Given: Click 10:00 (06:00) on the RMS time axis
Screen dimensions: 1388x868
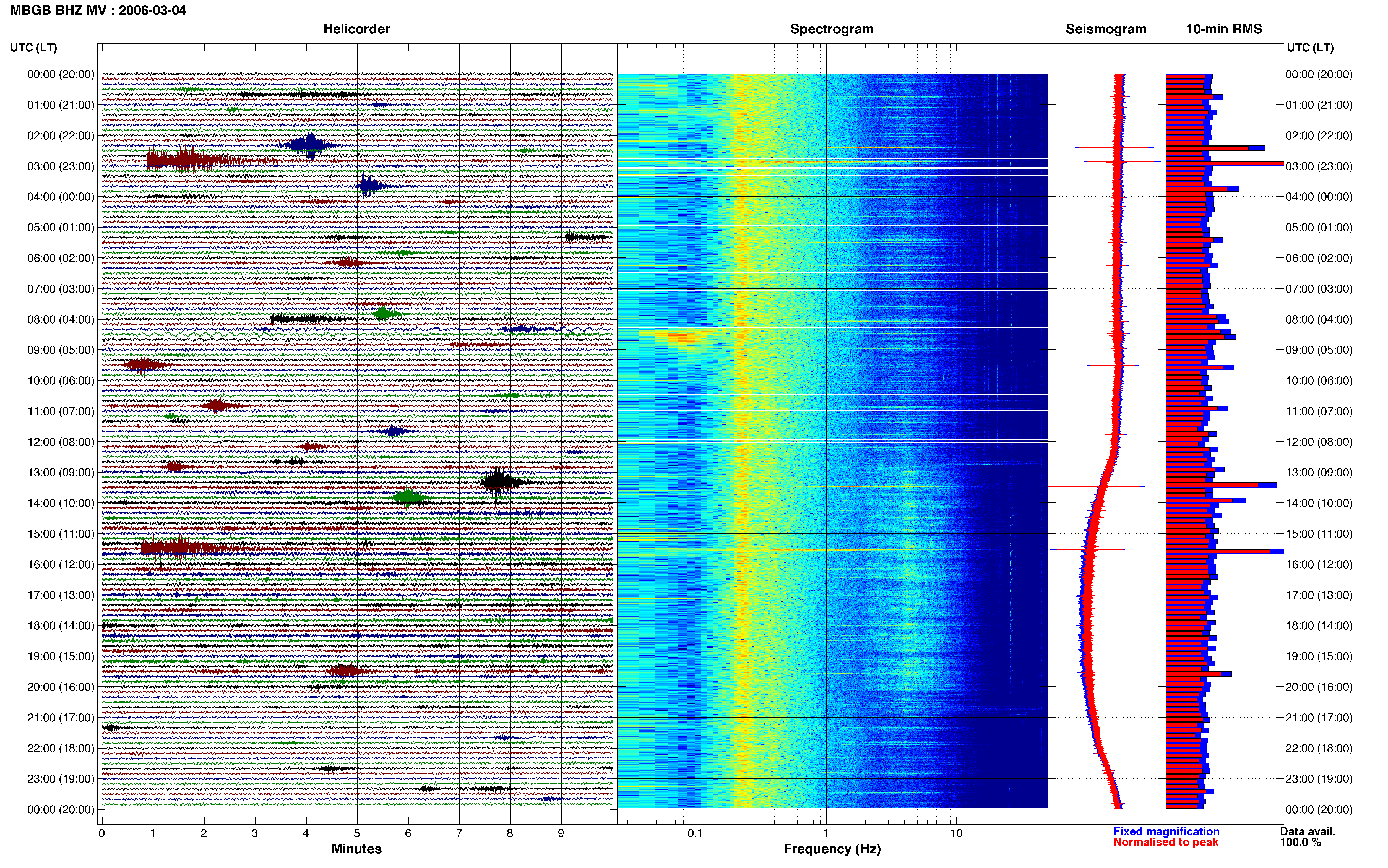Looking at the screenshot, I should (x=1319, y=380).
